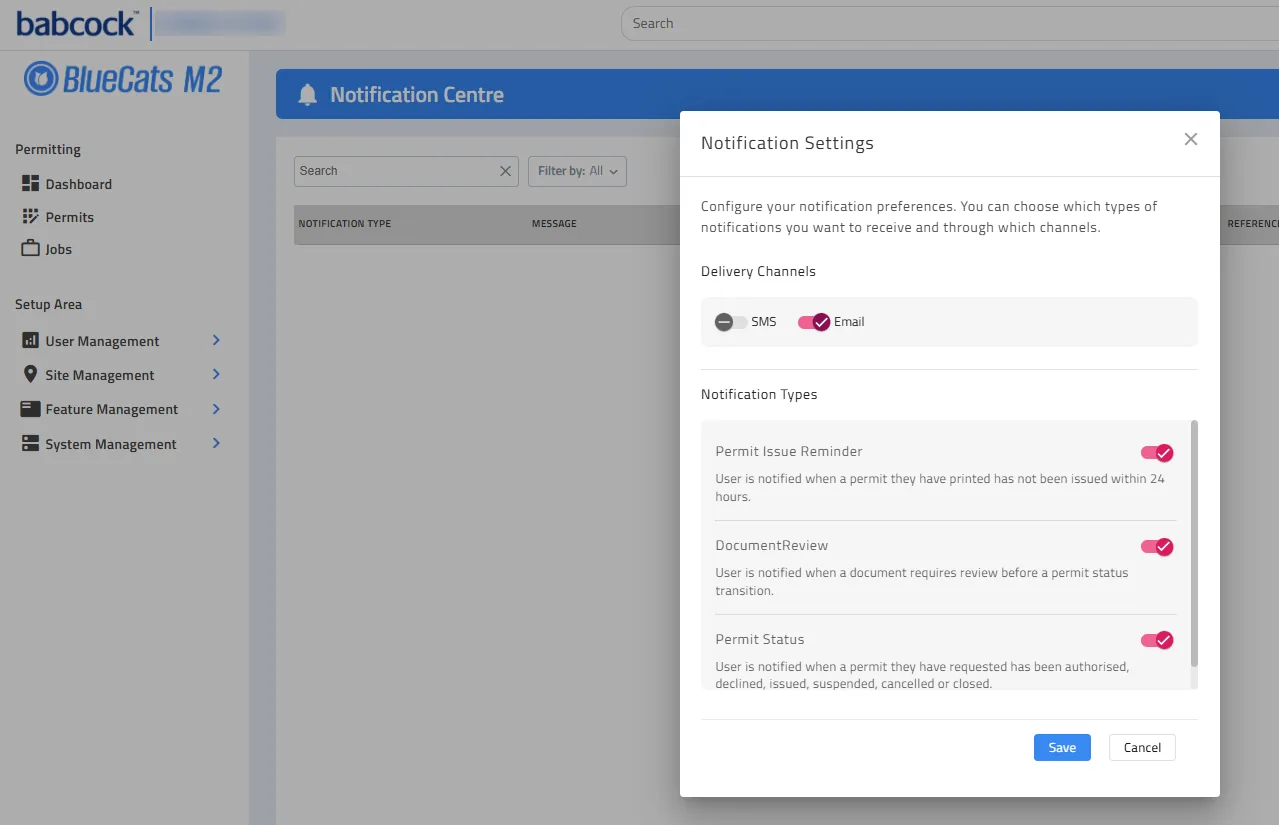Screen dimensions: 1279x825
Task: Open the Filter by: All dropdown
Action: coord(577,171)
